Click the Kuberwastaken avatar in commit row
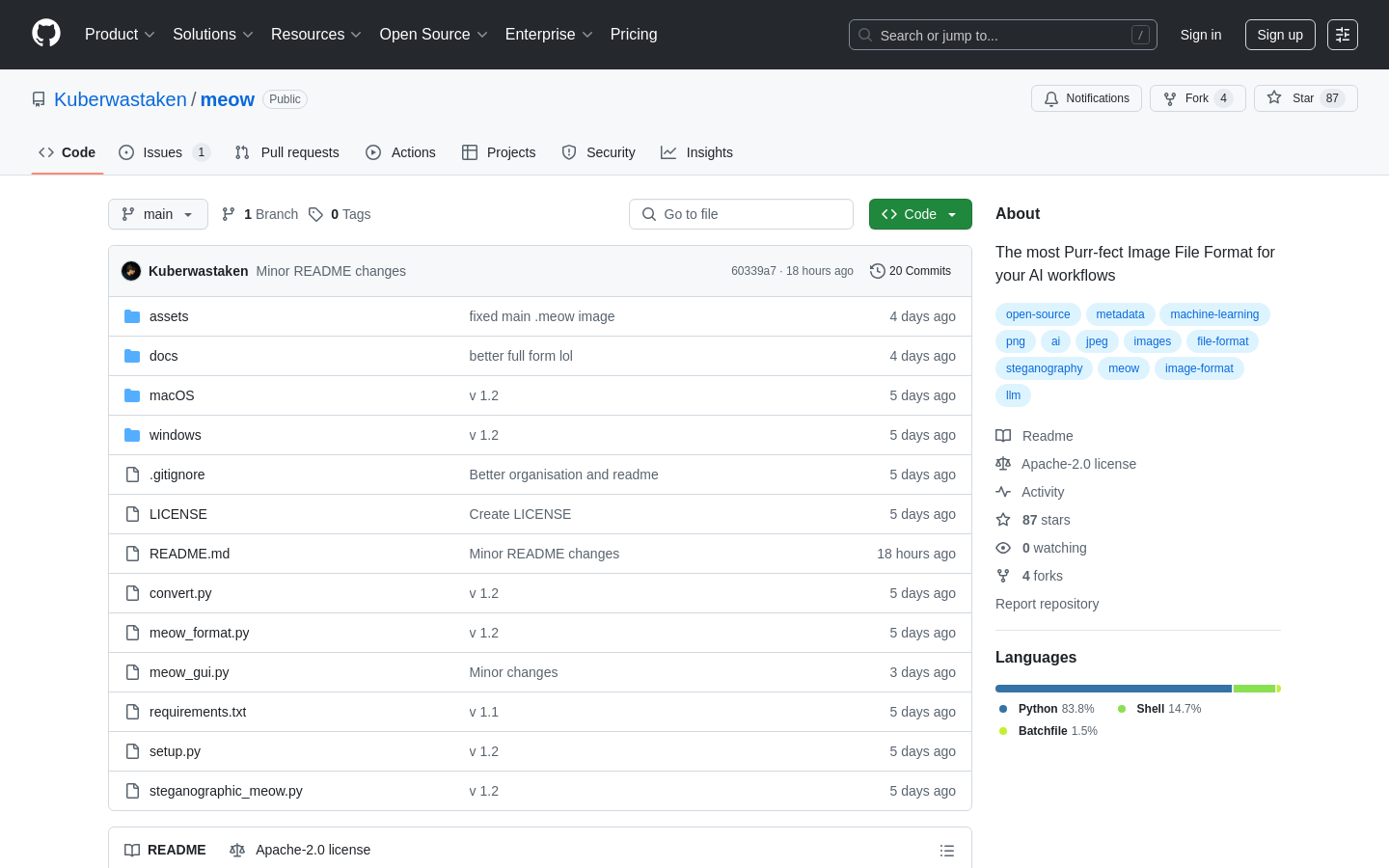1389x868 pixels. click(131, 271)
